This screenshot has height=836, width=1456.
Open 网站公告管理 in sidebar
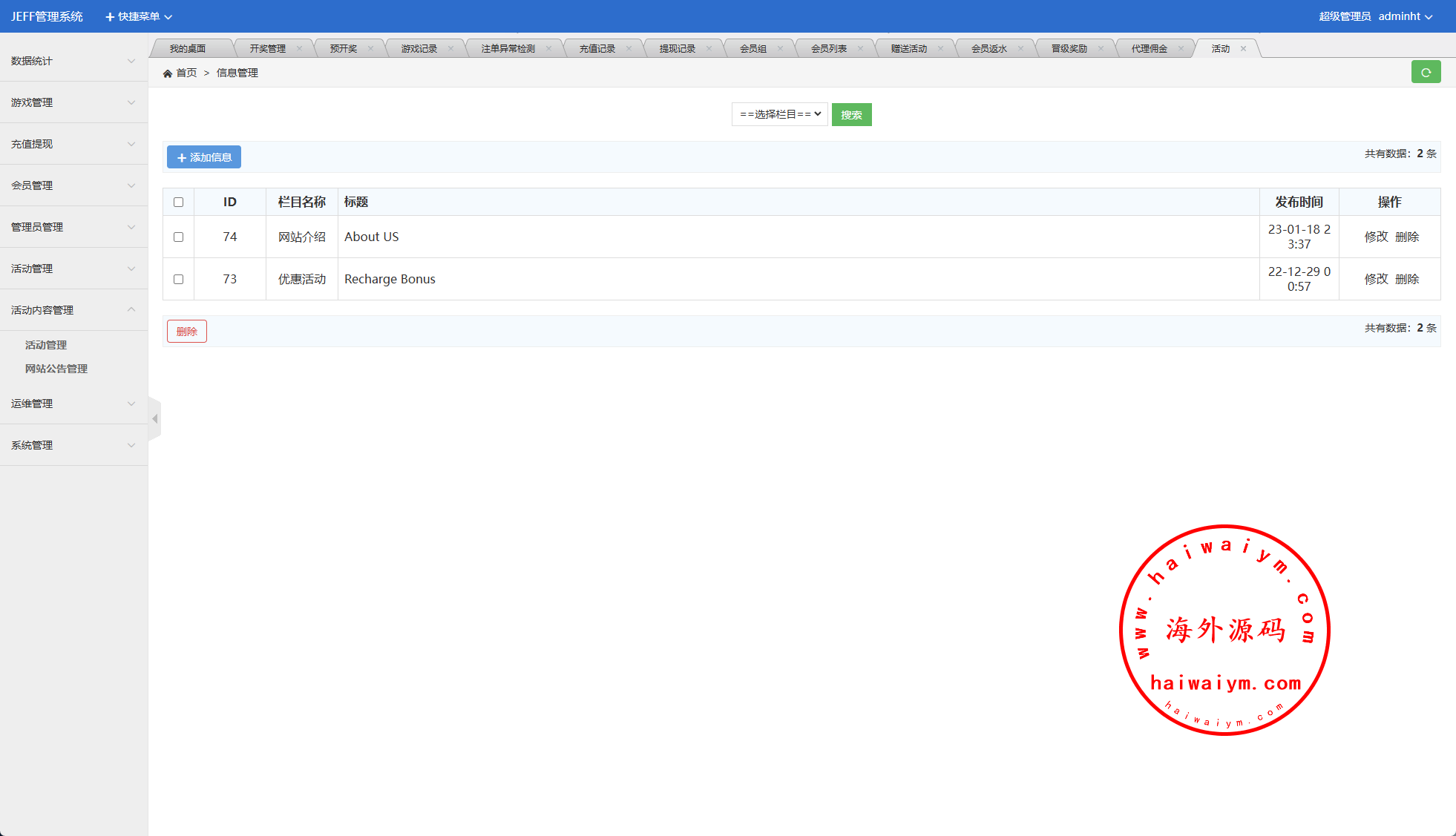[x=56, y=369]
